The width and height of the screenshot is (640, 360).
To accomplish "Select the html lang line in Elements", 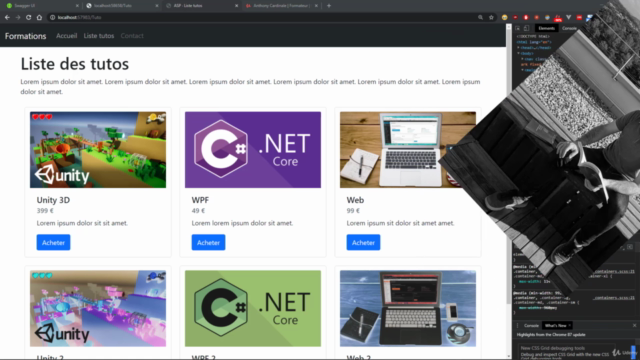I will click(534, 42).
